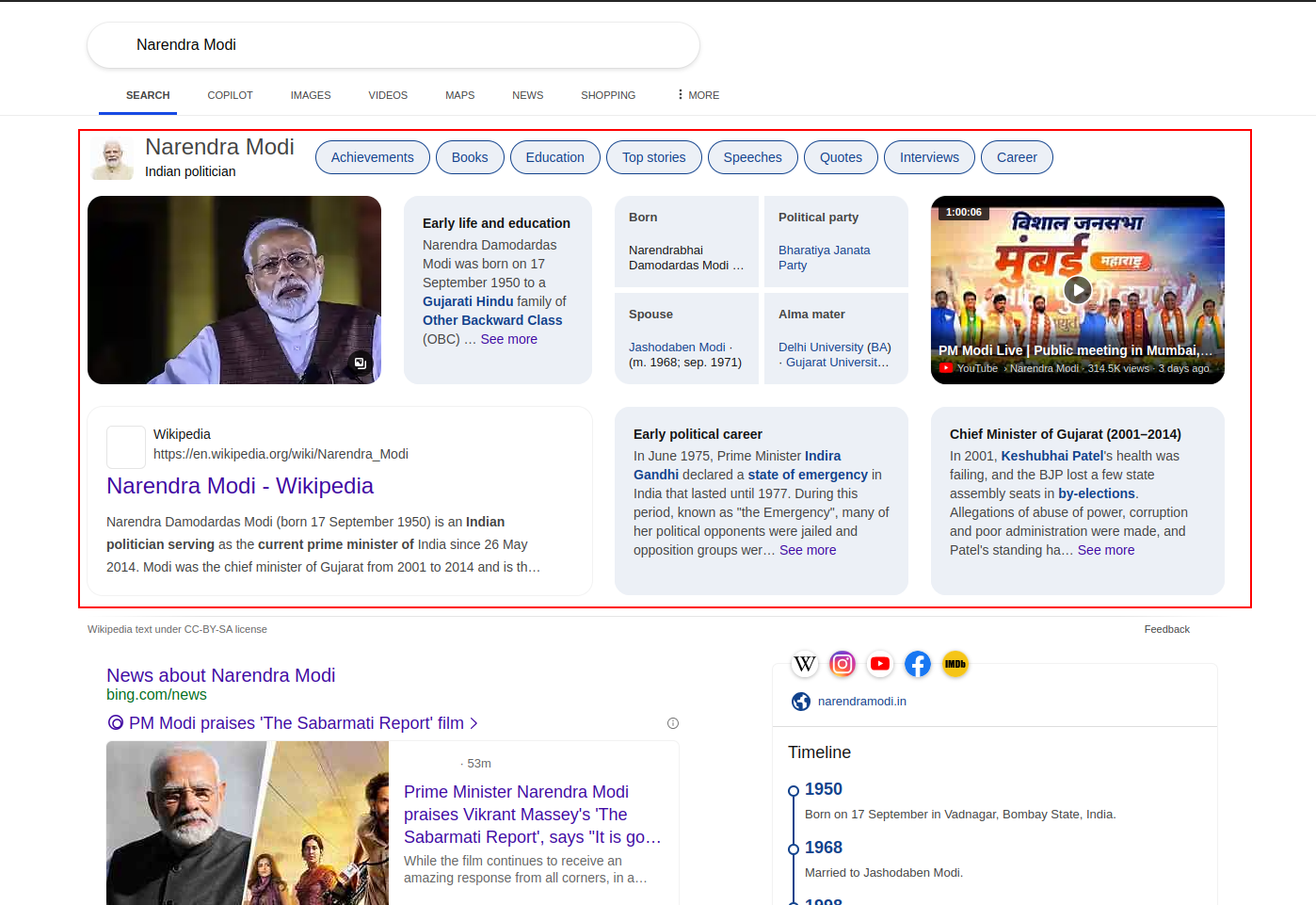Image resolution: width=1316 pixels, height=905 pixels.
Task: Click the Timeline heading text
Action: tap(819, 752)
